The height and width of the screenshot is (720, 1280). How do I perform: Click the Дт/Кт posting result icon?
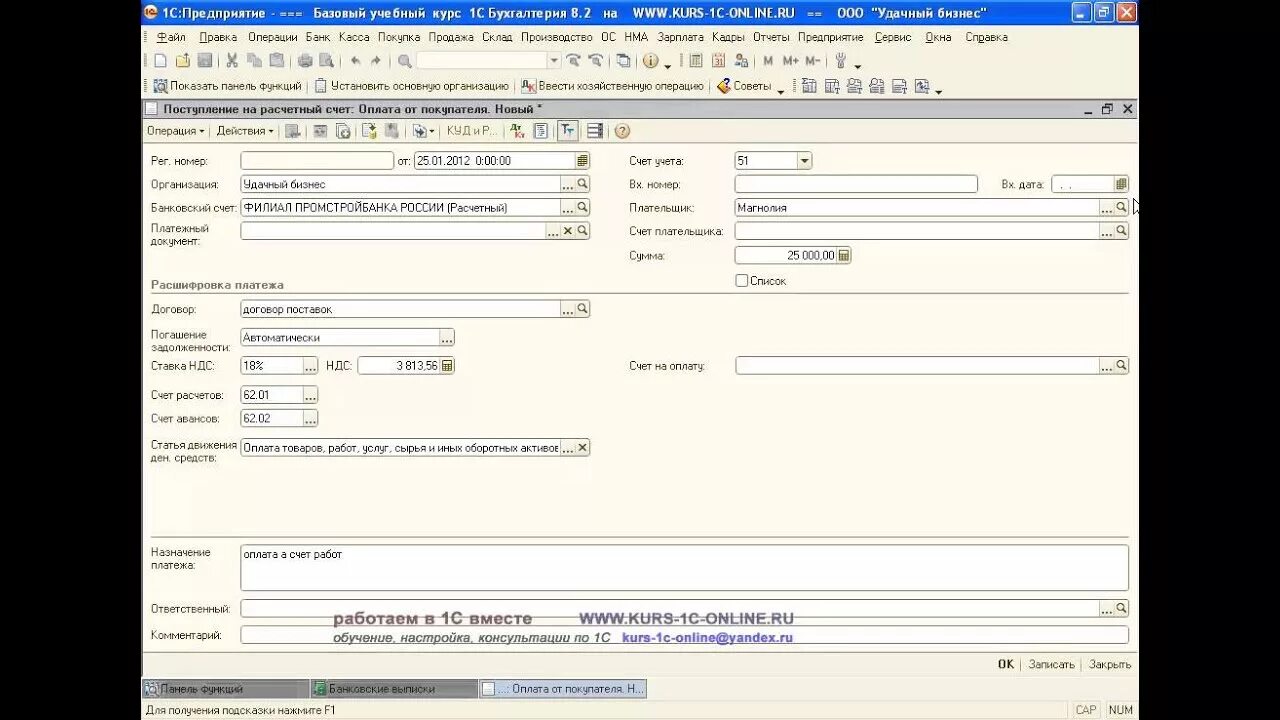pyautogui.click(x=517, y=131)
